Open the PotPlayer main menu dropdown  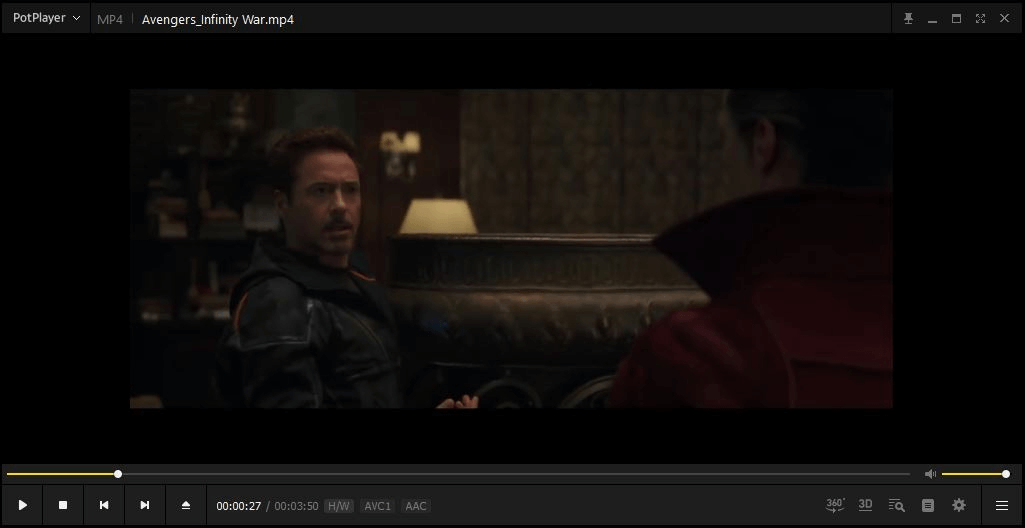46,18
